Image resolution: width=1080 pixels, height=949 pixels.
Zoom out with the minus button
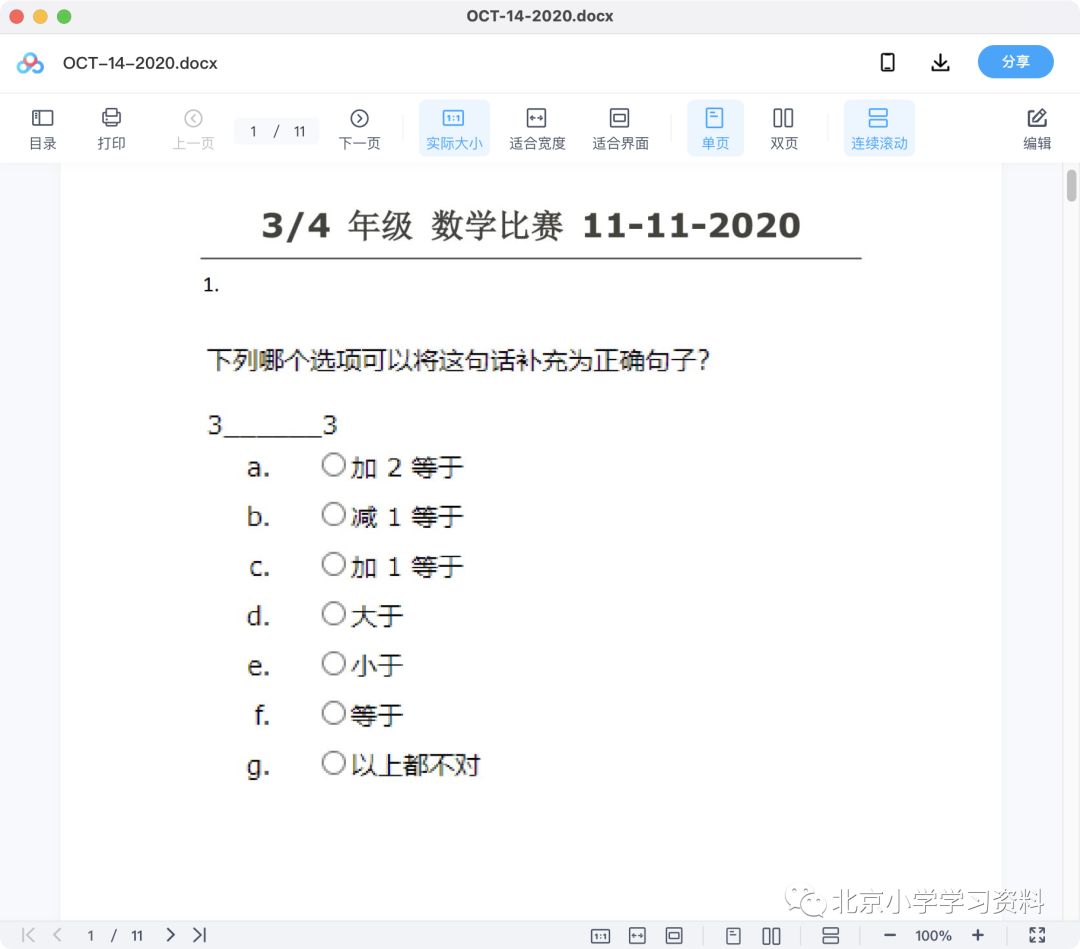890,935
